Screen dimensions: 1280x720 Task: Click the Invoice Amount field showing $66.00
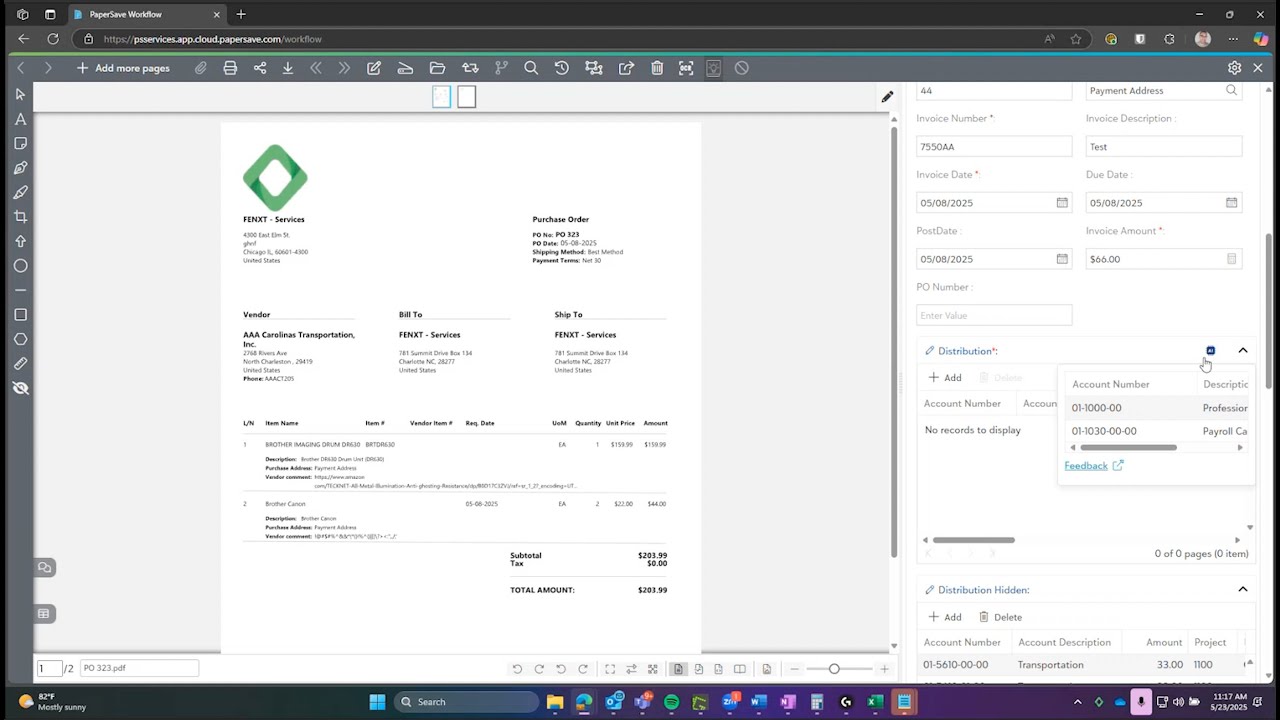click(1164, 259)
